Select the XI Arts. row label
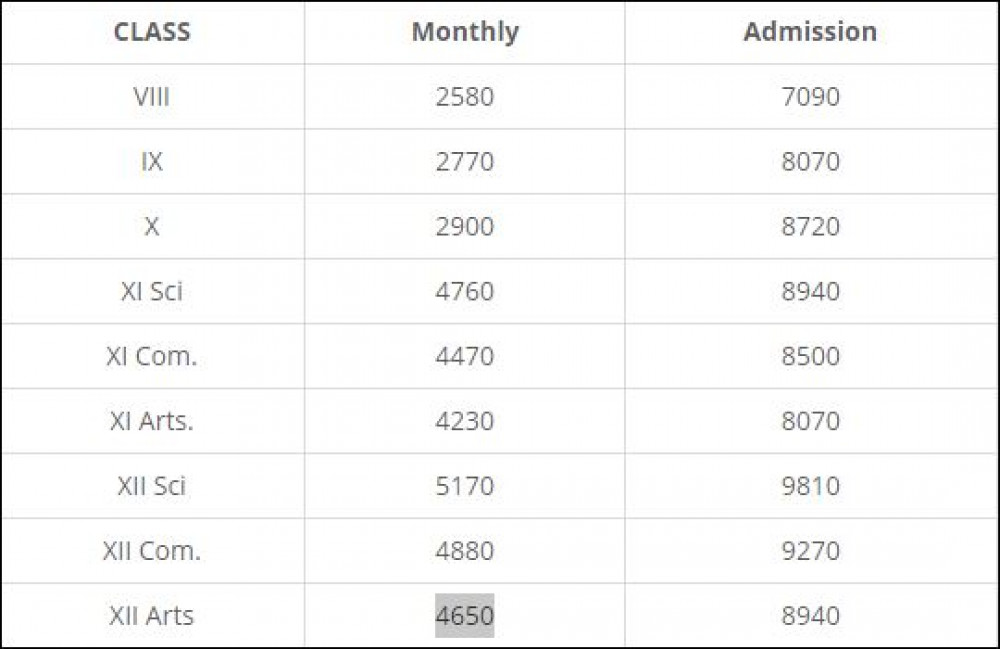 (x=152, y=421)
